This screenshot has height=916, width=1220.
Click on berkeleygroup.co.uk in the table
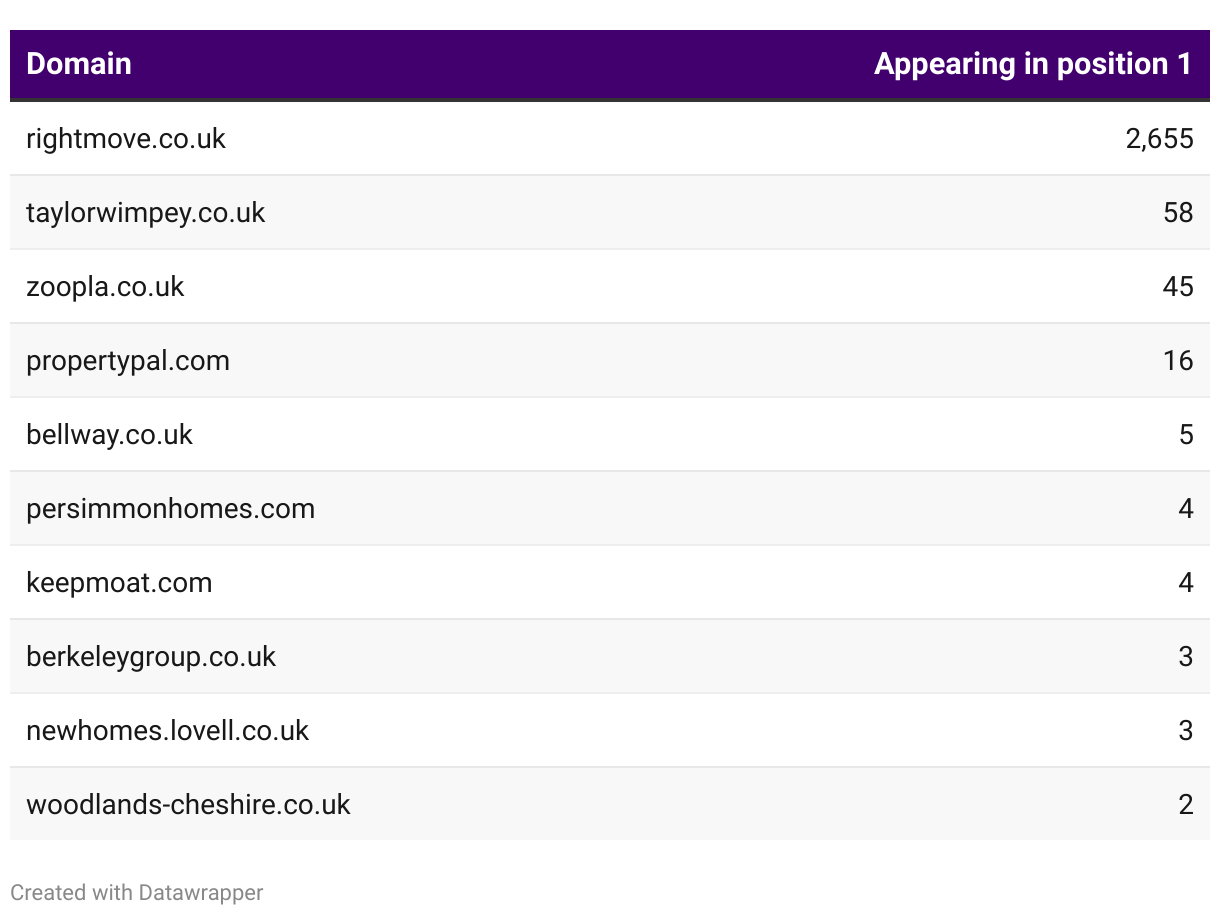coord(151,656)
